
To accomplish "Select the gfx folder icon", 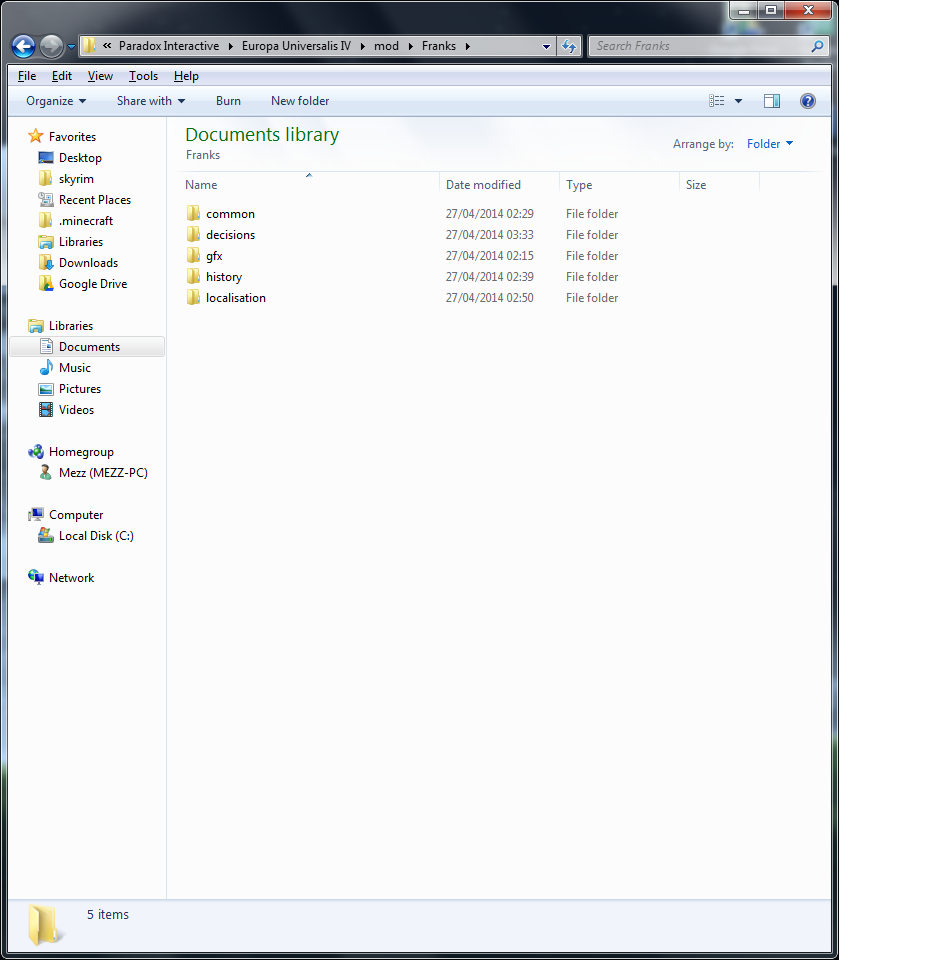I will click(193, 255).
